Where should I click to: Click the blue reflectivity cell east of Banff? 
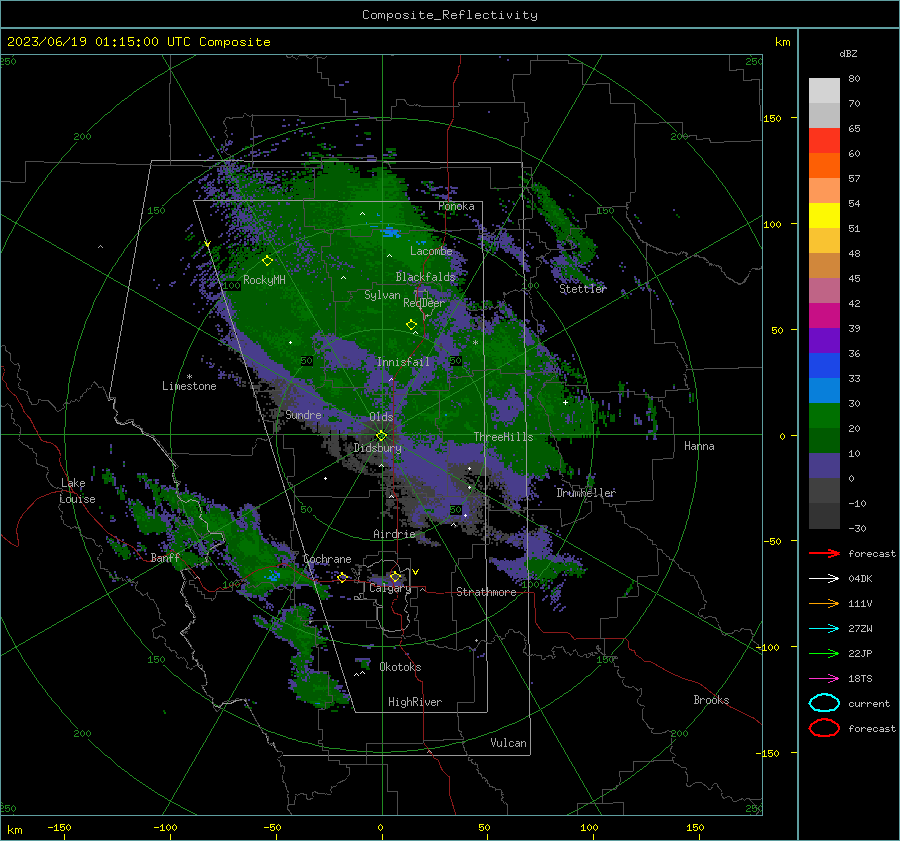tap(272, 575)
